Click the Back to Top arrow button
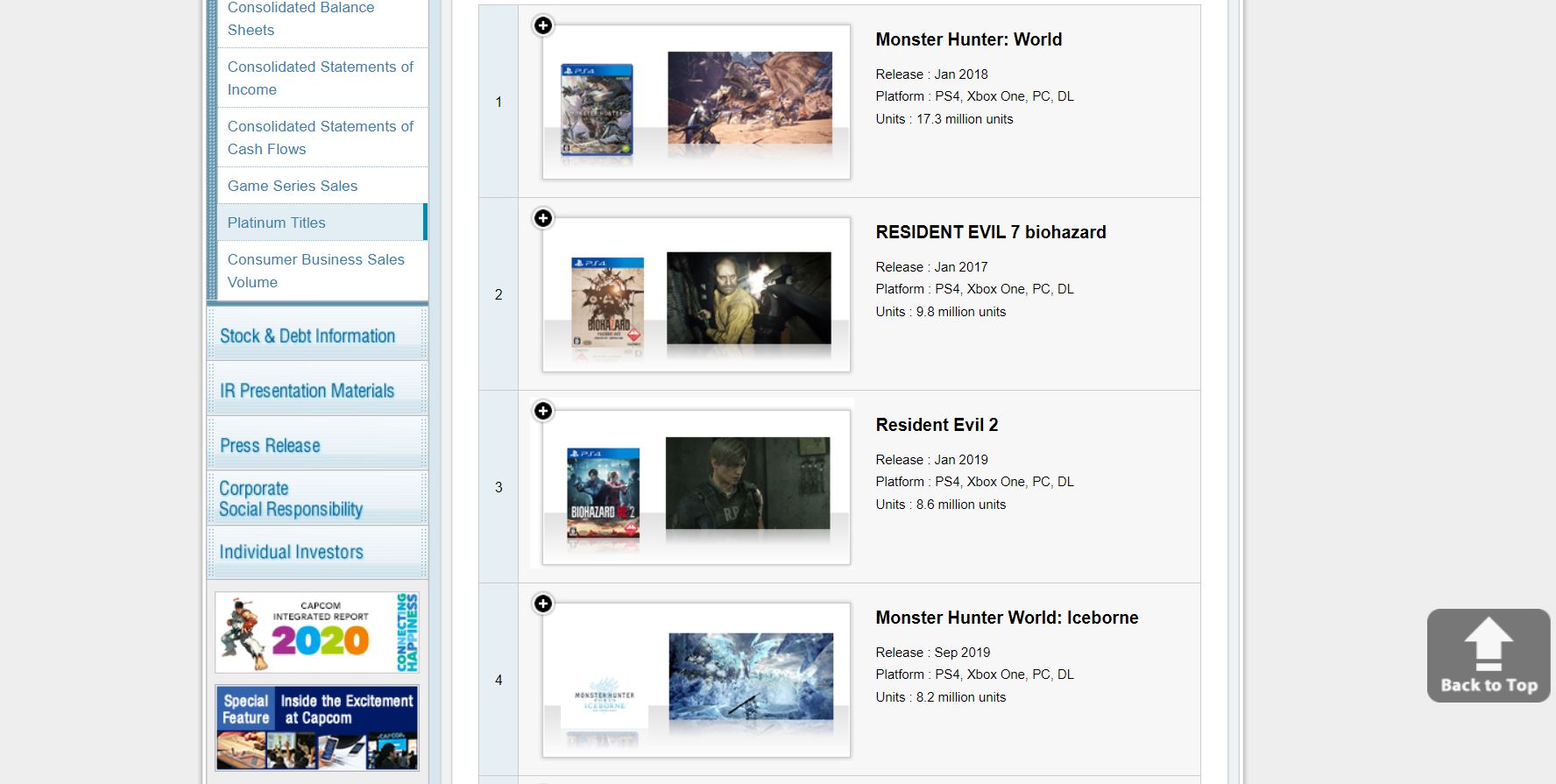This screenshot has width=1556, height=784. click(1489, 655)
